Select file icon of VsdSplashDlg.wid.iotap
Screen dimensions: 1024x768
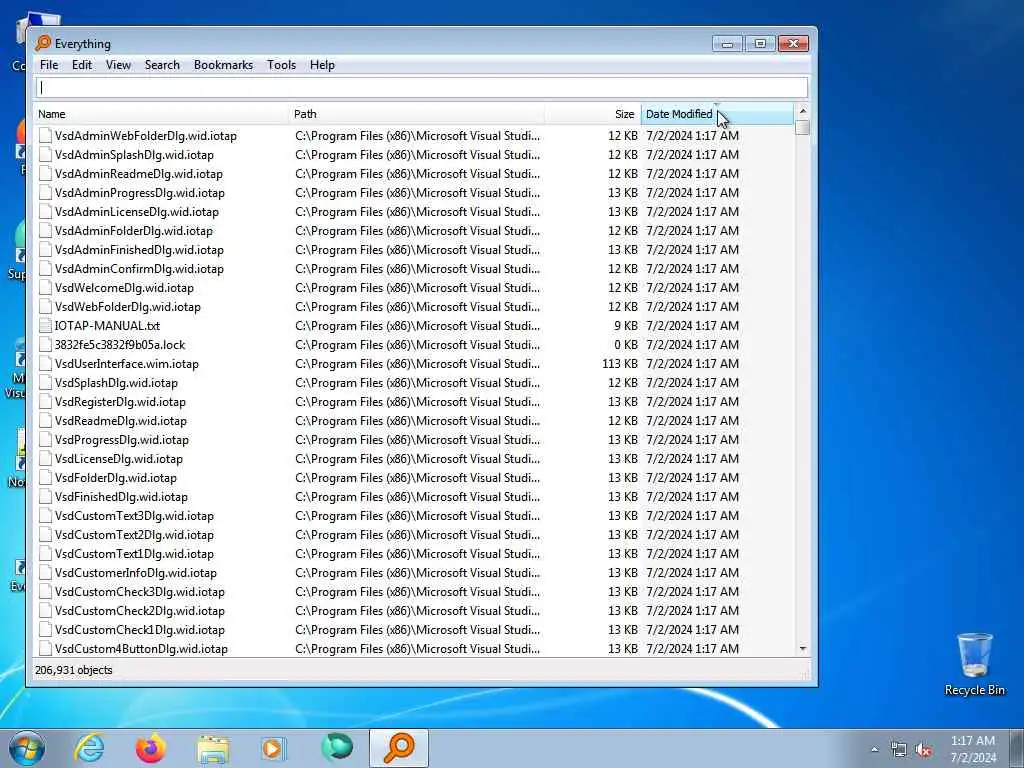[45, 383]
